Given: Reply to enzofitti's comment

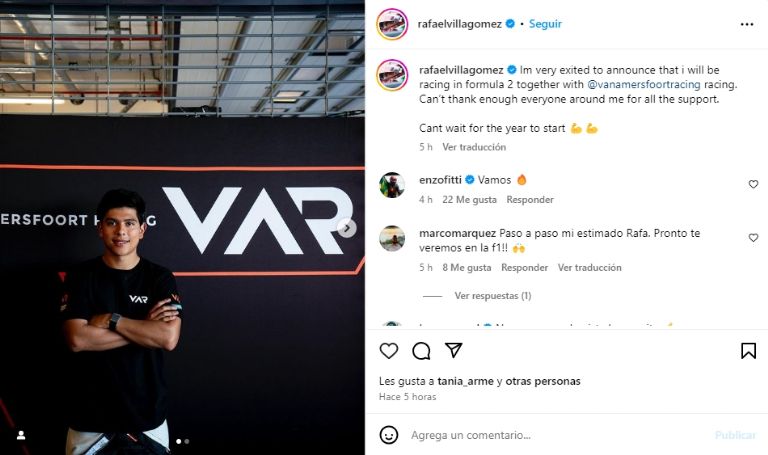Looking at the screenshot, I should (530, 199).
